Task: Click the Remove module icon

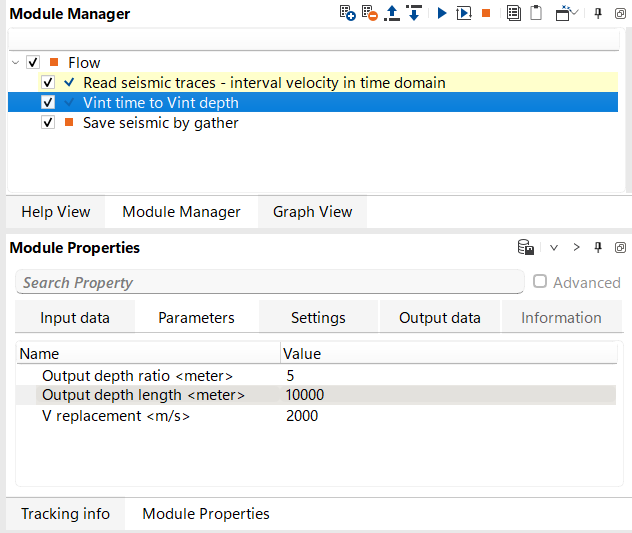Action: pos(370,14)
